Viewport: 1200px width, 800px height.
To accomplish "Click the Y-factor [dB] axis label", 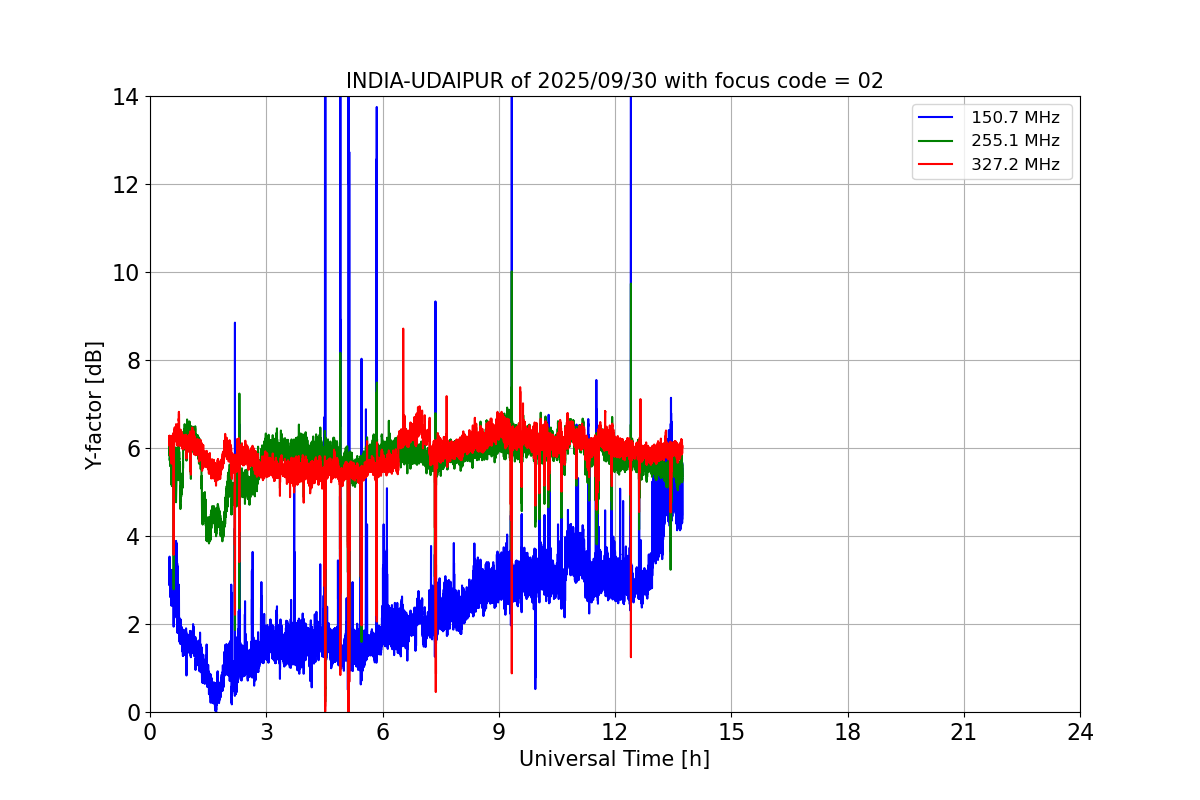I will (94, 404).
